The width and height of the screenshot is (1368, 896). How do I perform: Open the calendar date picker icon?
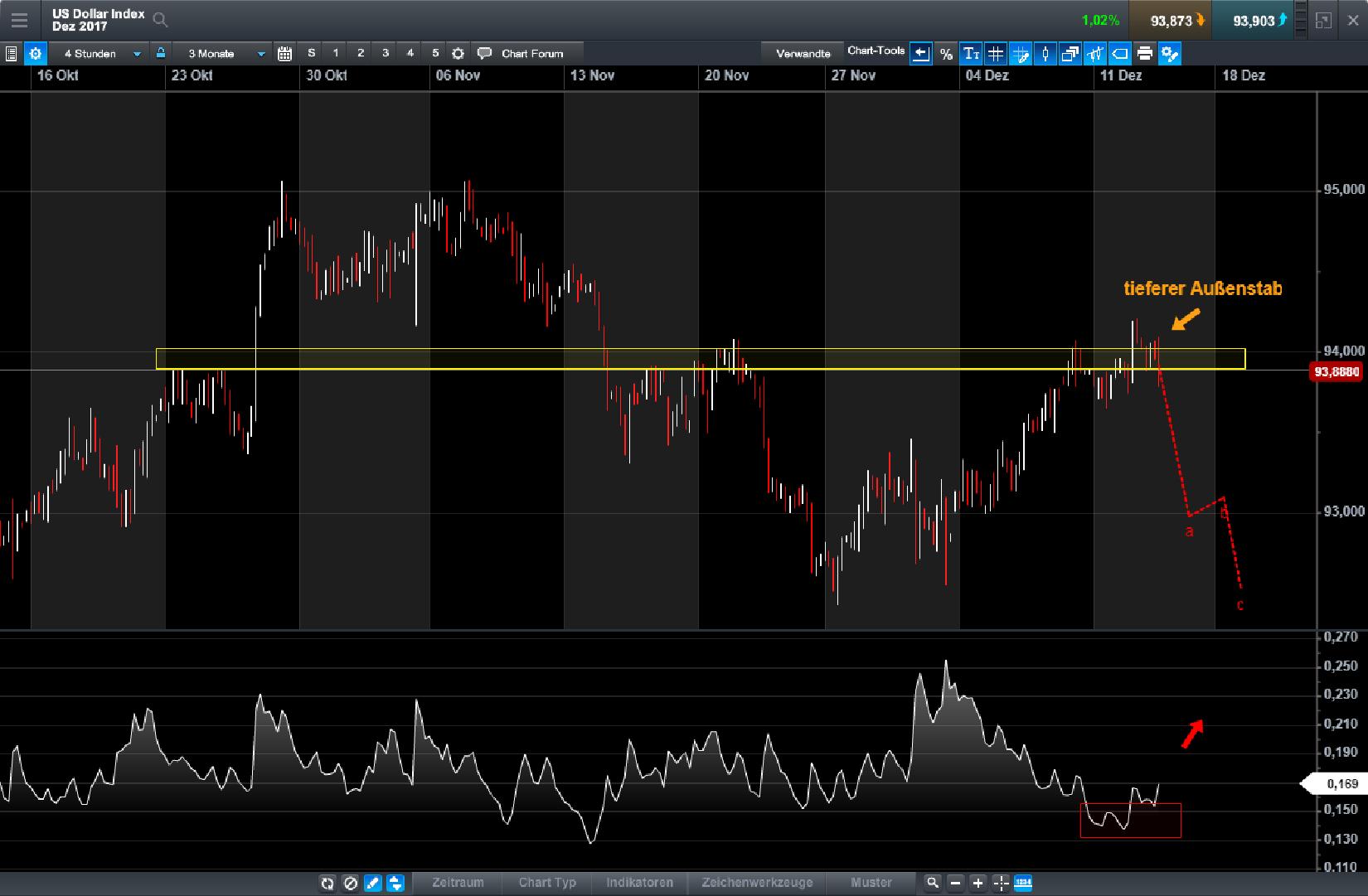pos(284,53)
